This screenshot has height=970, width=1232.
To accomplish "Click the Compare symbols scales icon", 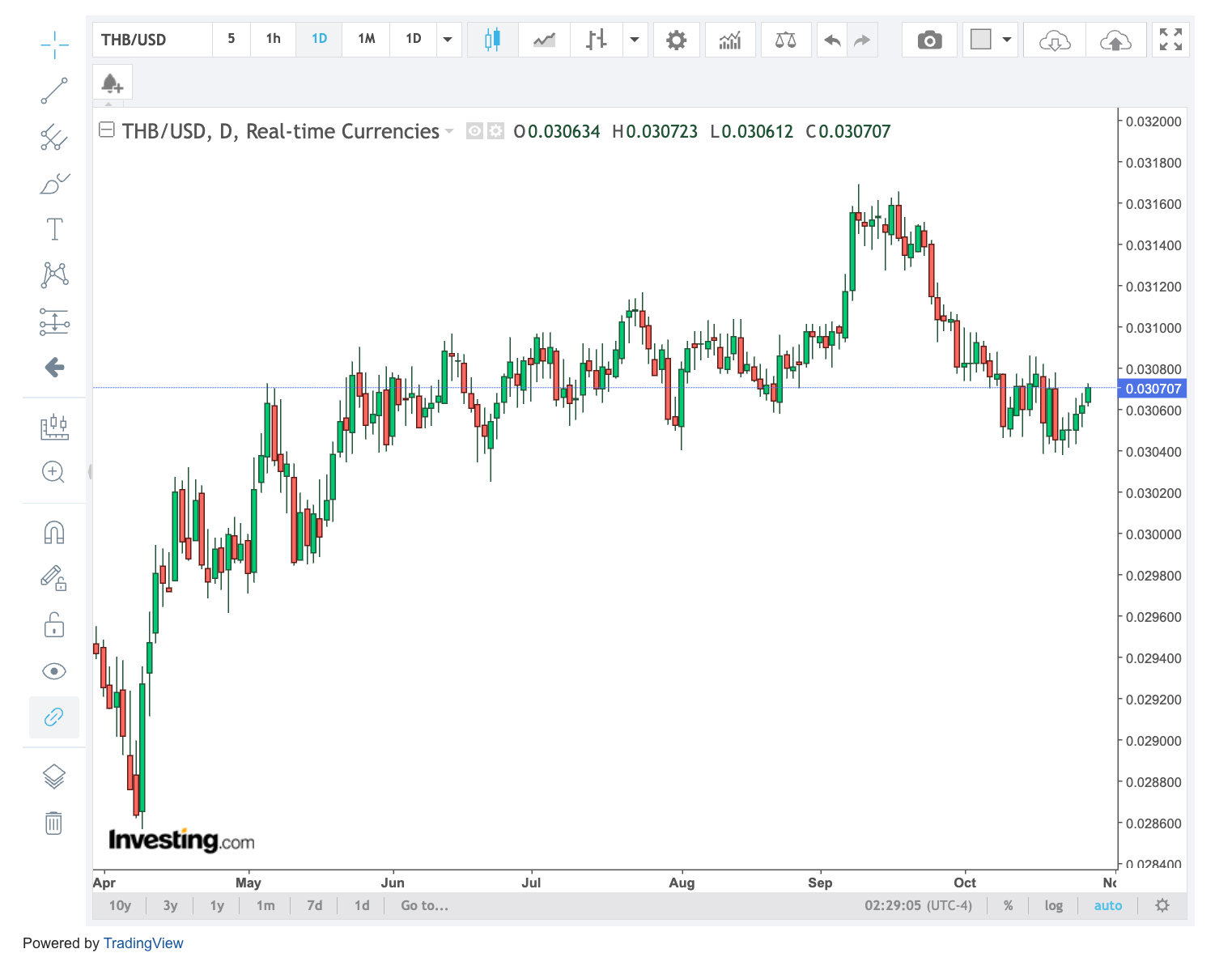I will (785, 40).
